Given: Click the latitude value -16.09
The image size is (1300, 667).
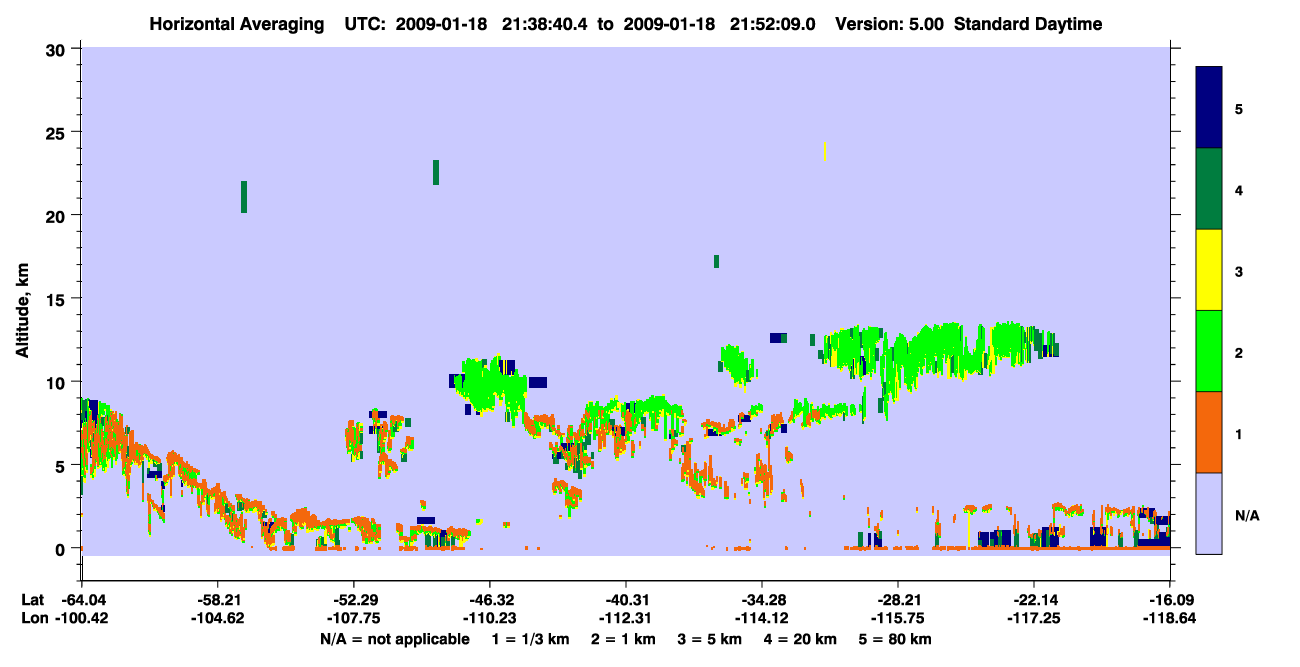Looking at the screenshot, I should [1170, 600].
